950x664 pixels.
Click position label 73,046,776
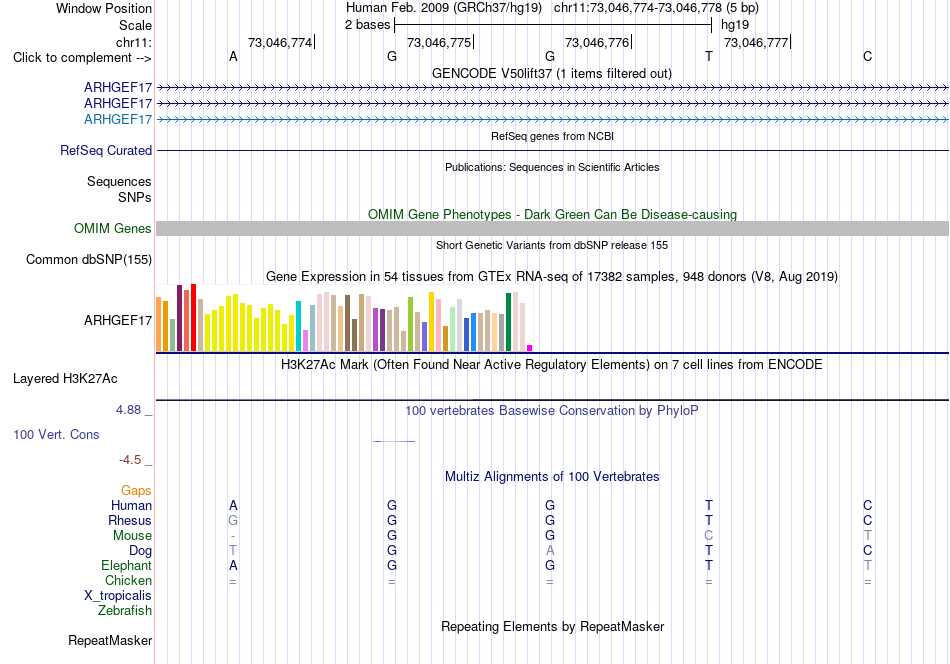pyautogui.click(x=597, y=42)
